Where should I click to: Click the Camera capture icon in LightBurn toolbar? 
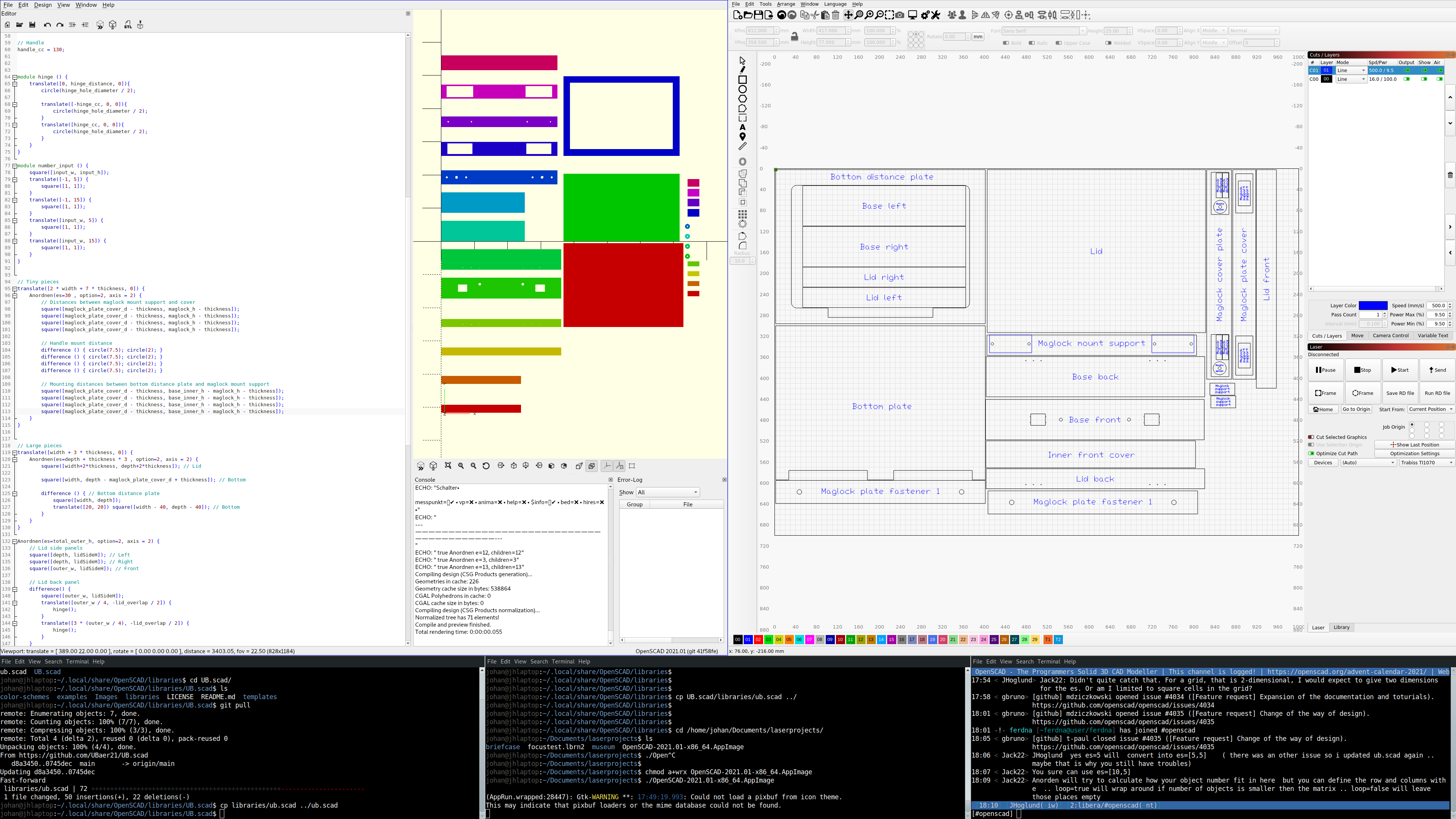tap(900, 15)
